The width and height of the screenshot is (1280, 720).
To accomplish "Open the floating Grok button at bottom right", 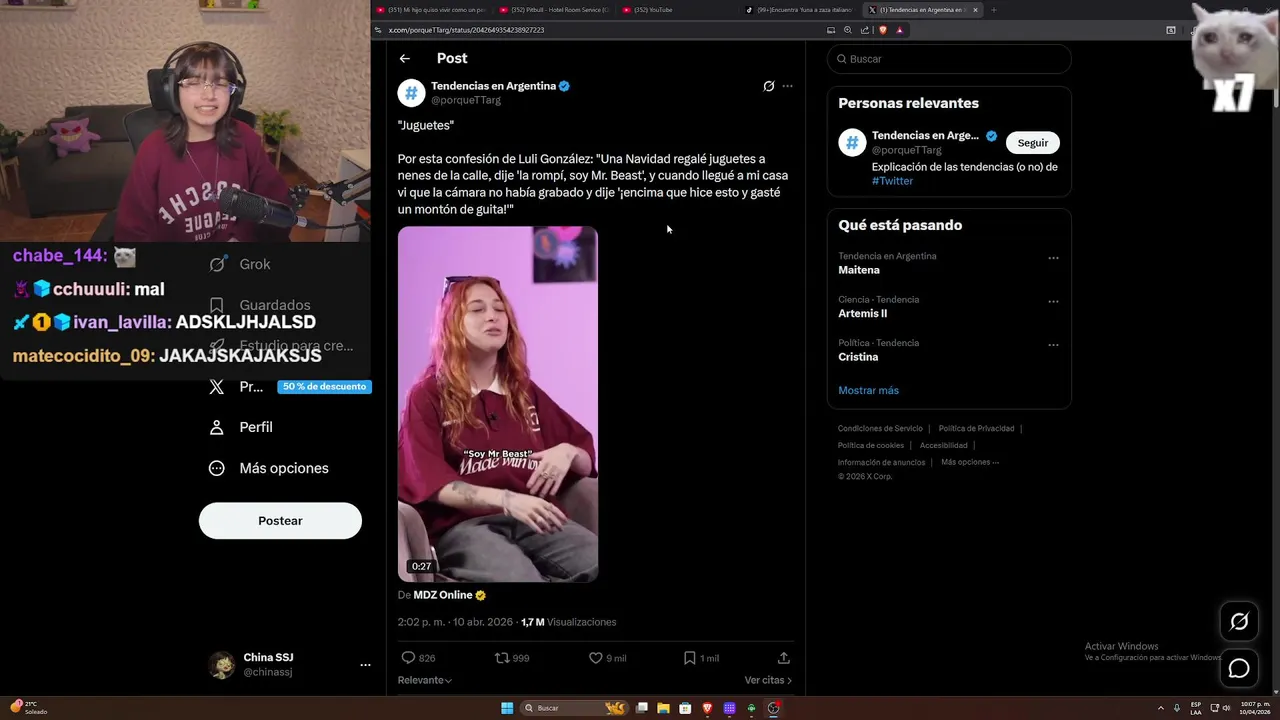I will [1239, 622].
